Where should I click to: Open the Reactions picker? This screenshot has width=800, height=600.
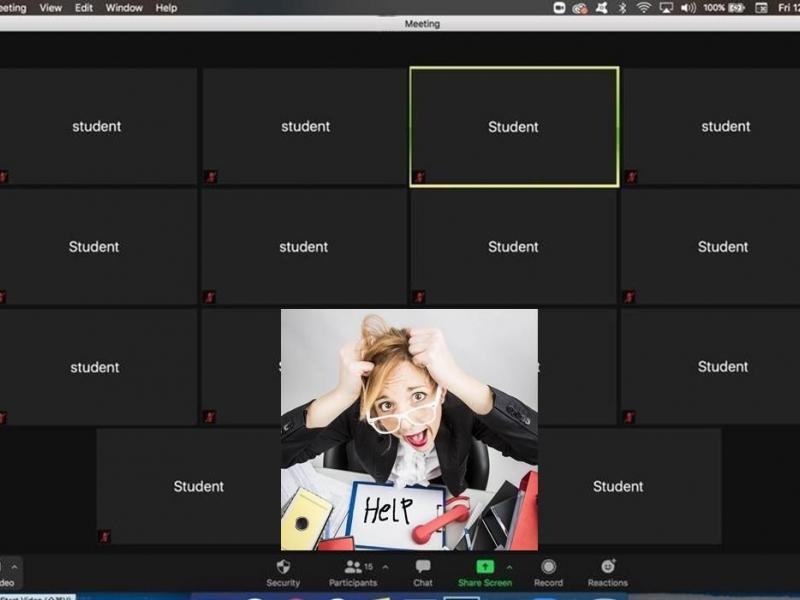pyautogui.click(x=607, y=572)
